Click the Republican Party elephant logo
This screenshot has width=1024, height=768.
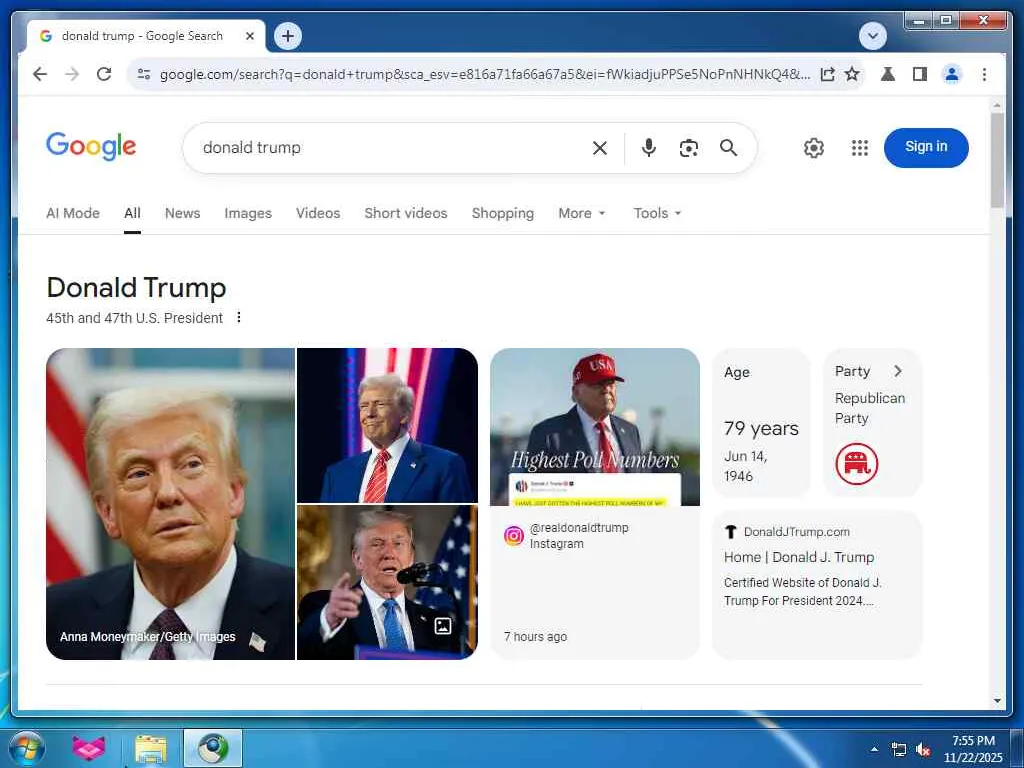point(857,464)
